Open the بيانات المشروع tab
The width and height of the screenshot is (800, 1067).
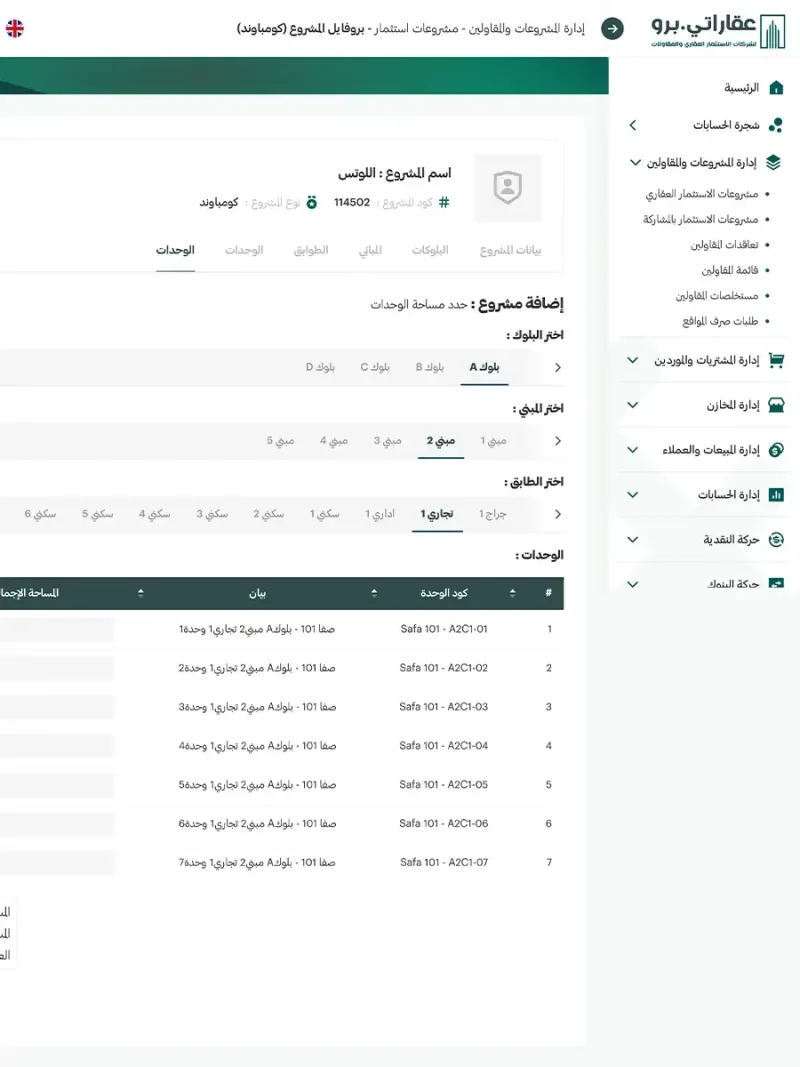[x=510, y=250]
